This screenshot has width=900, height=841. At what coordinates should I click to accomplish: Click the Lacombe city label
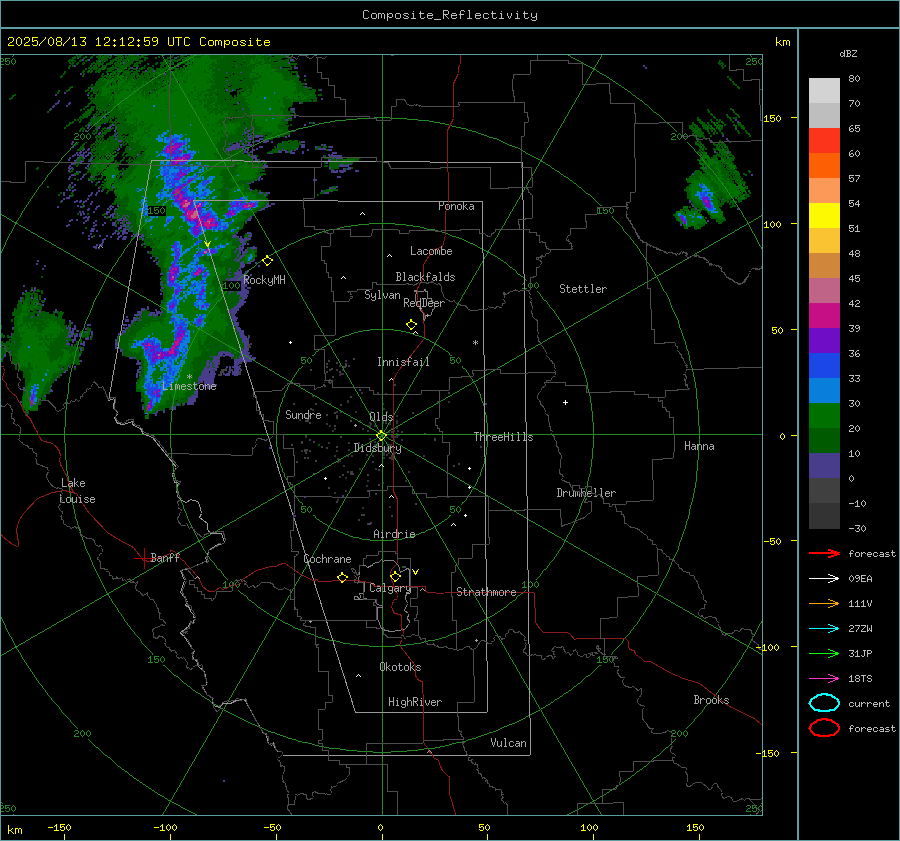(x=430, y=251)
